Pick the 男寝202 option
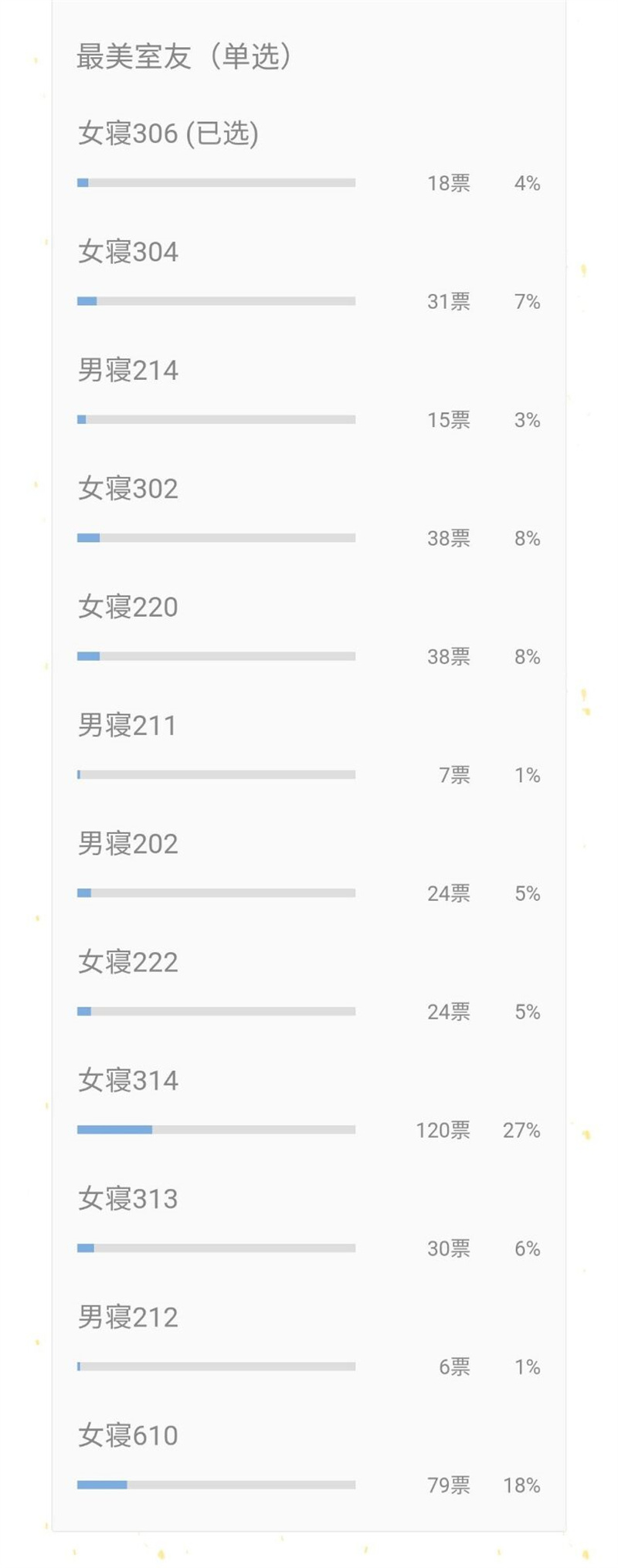 tap(128, 844)
